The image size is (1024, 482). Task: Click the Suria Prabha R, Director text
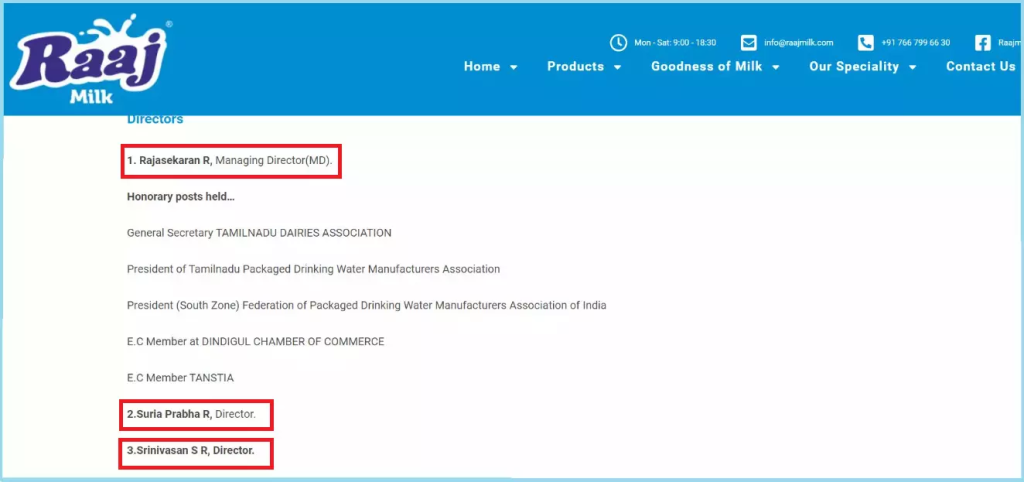pyautogui.click(x=191, y=414)
